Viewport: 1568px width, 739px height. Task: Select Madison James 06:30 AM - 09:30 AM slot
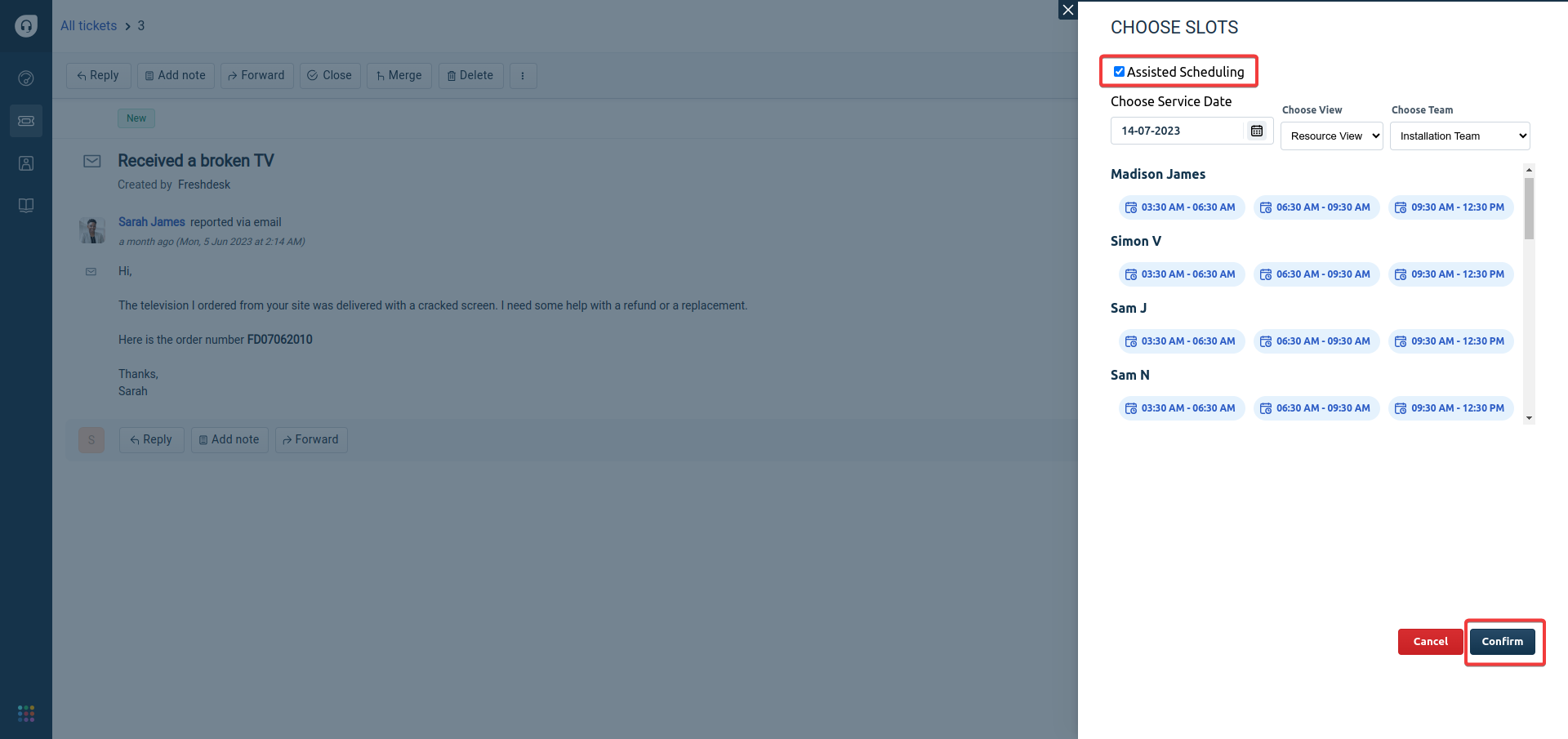pos(1316,207)
